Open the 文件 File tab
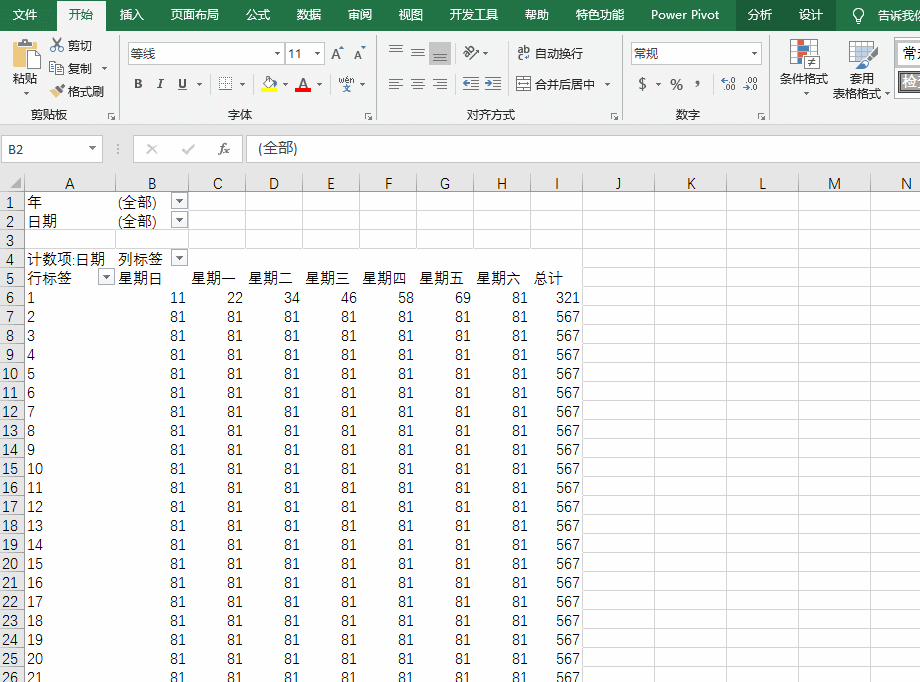Screen dimensions: 920x682 (x=25, y=15)
